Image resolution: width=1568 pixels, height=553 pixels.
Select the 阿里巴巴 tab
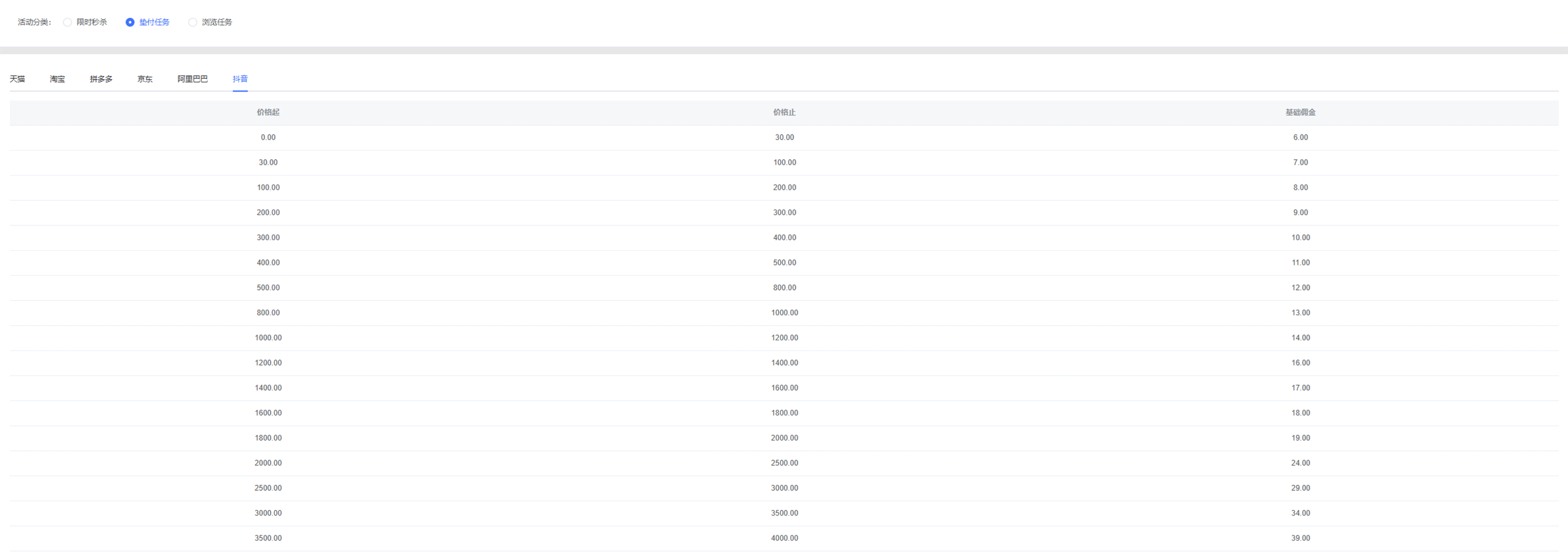click(192, 79)
